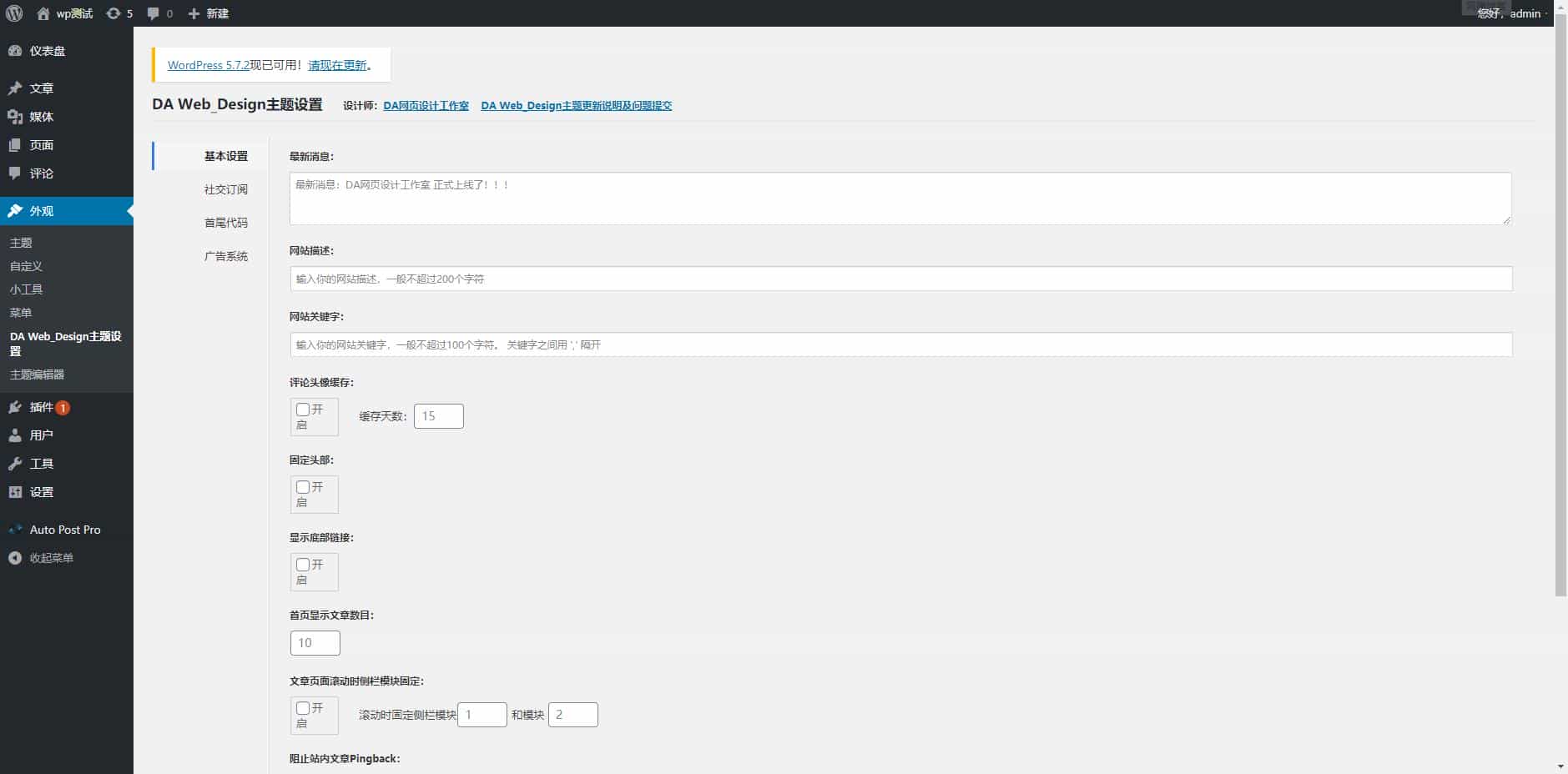
Task: Click the 外观 paintbrush icon
Action: [x=15, y=211]
